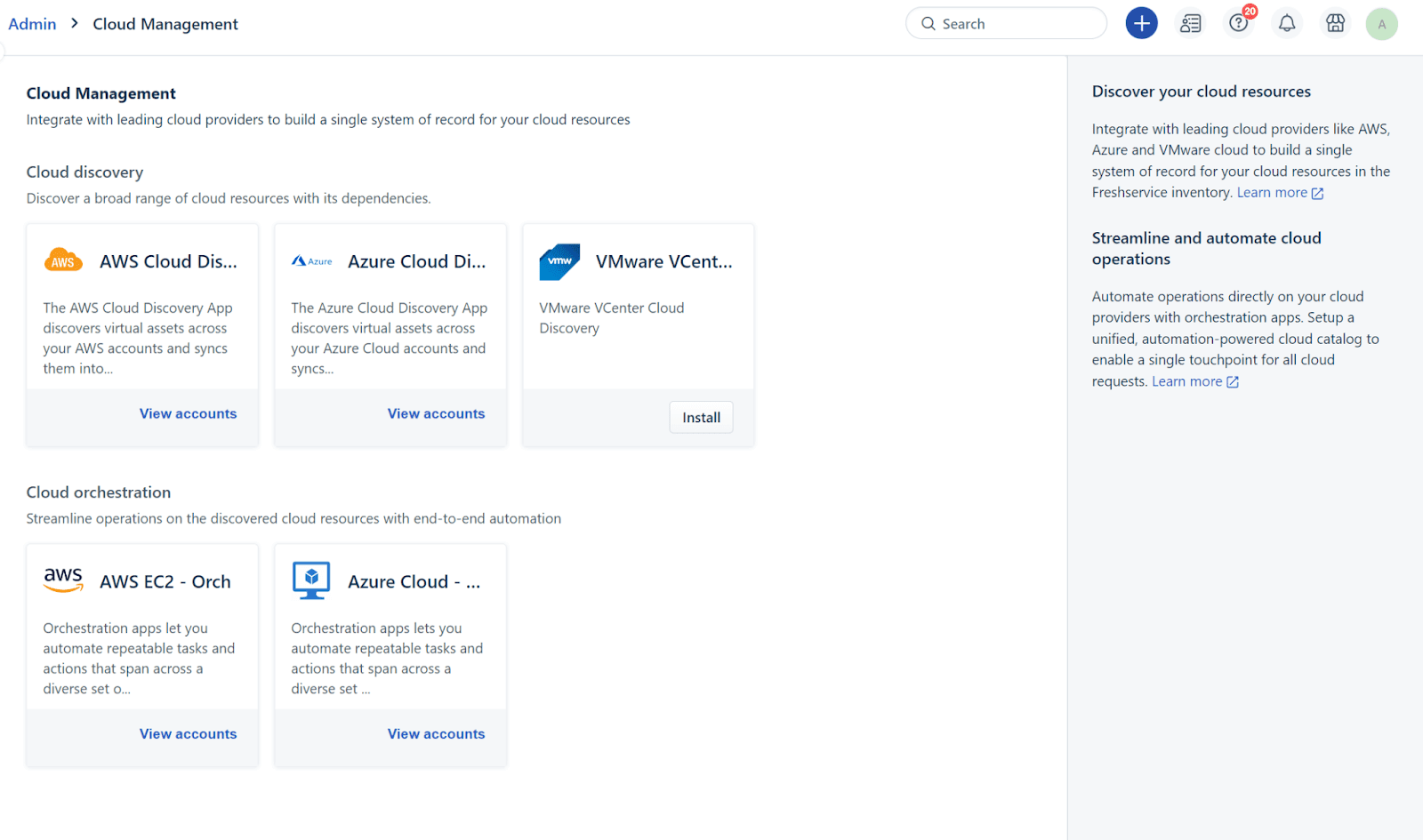Open Learn more under Streamline and automate
Screen dimensions: 1423x840
pos(1187,381)
